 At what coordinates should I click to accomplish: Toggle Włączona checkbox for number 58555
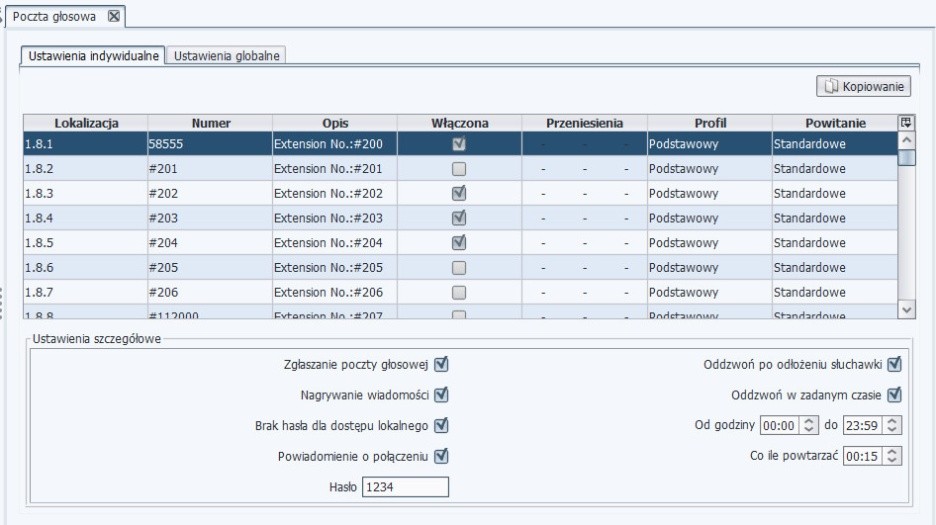[x=459, y=144]
